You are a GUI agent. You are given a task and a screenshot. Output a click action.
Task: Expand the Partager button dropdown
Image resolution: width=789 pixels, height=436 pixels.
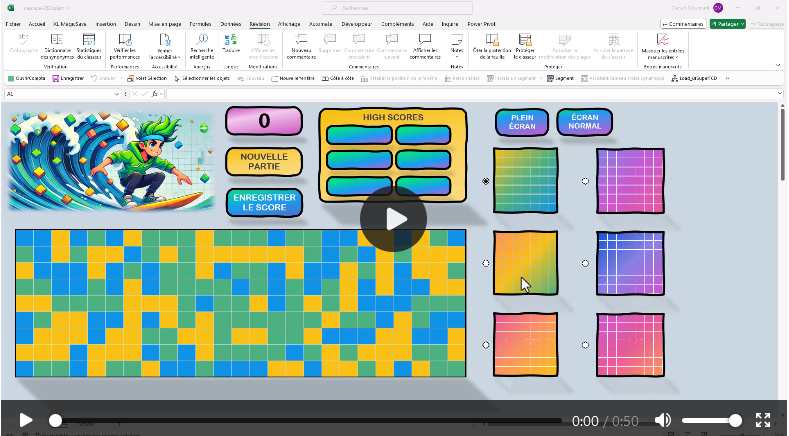741,23
